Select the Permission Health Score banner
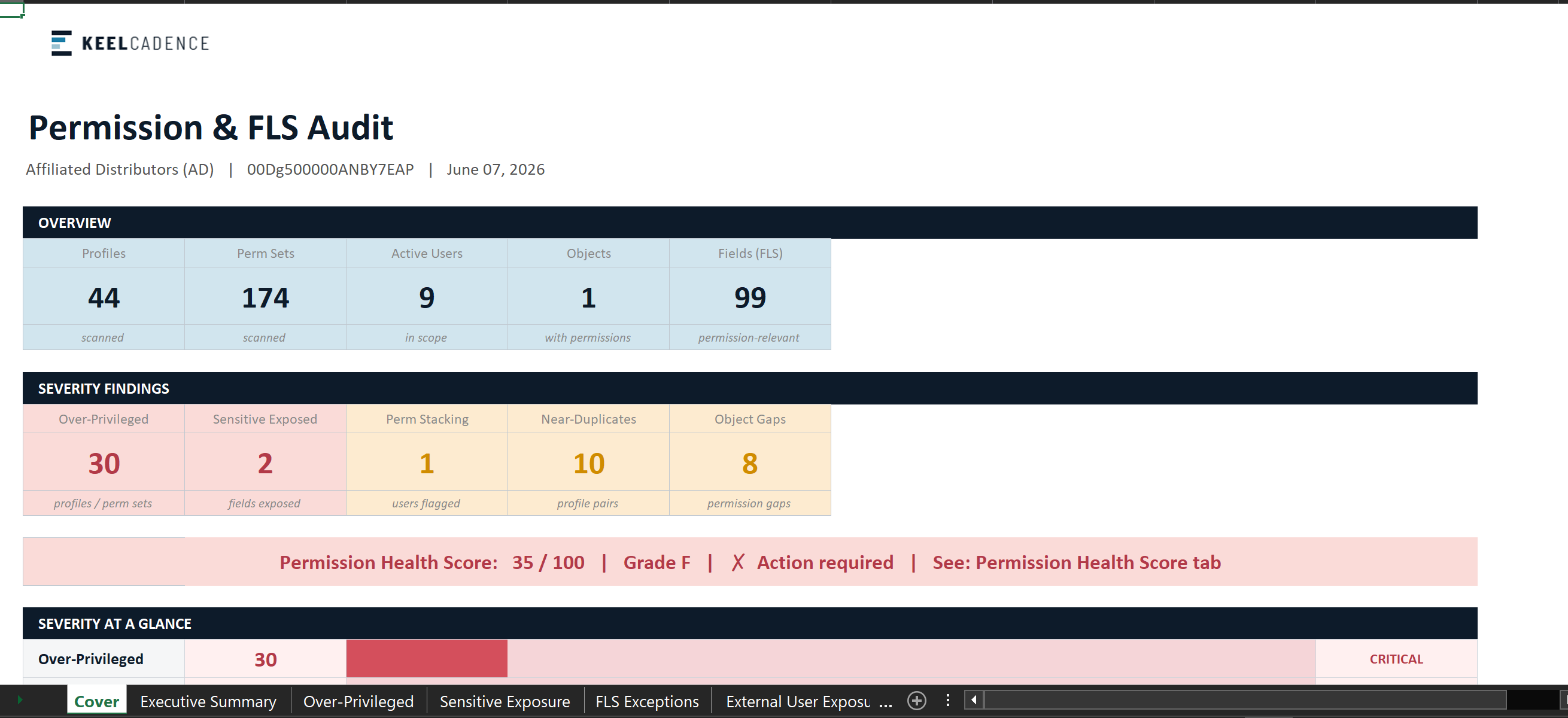This screenshot has height=718, width=1568. click(750, 562)
